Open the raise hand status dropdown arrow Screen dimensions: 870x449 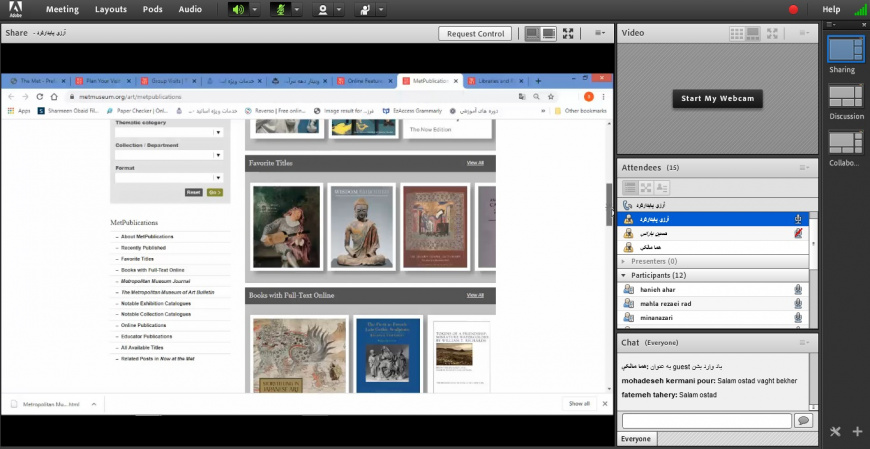tap(383, 9)
